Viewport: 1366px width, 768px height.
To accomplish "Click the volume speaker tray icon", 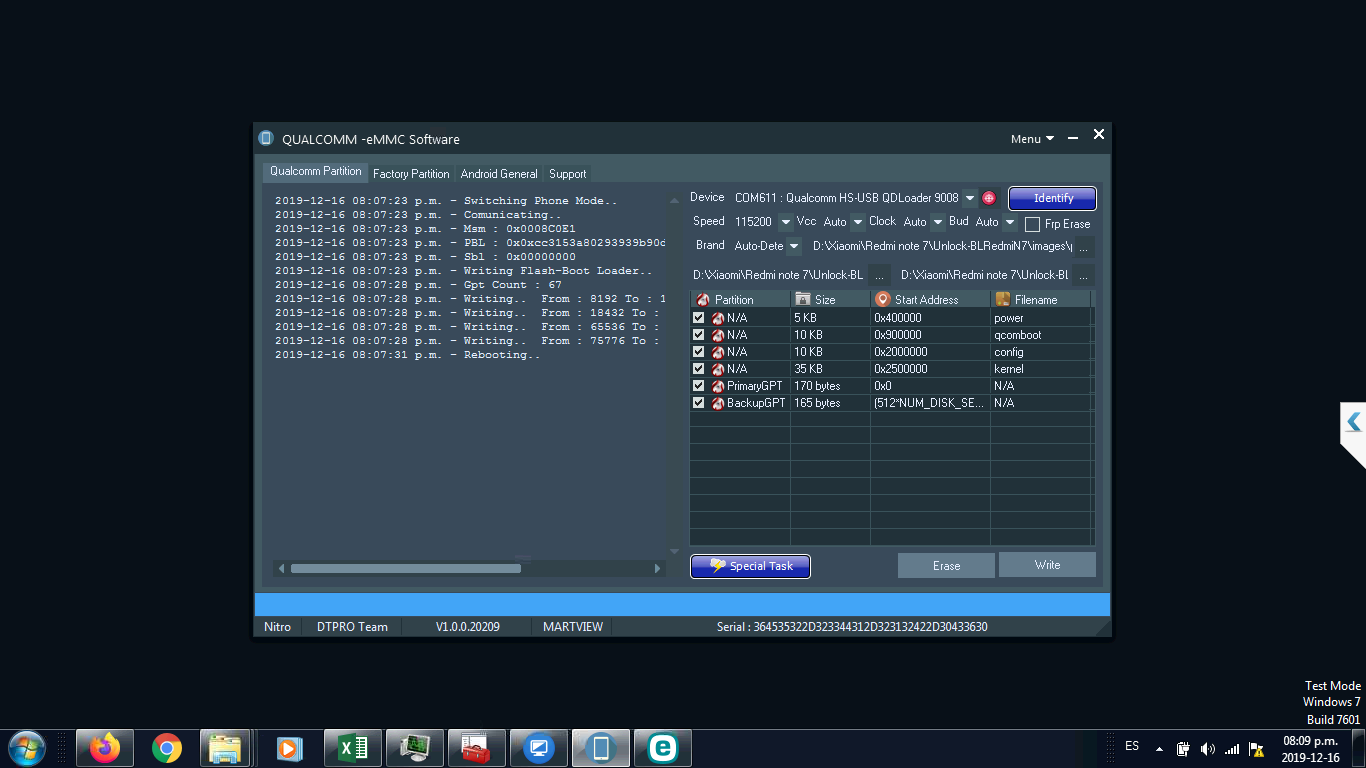I will click(x=1207, y=748).
